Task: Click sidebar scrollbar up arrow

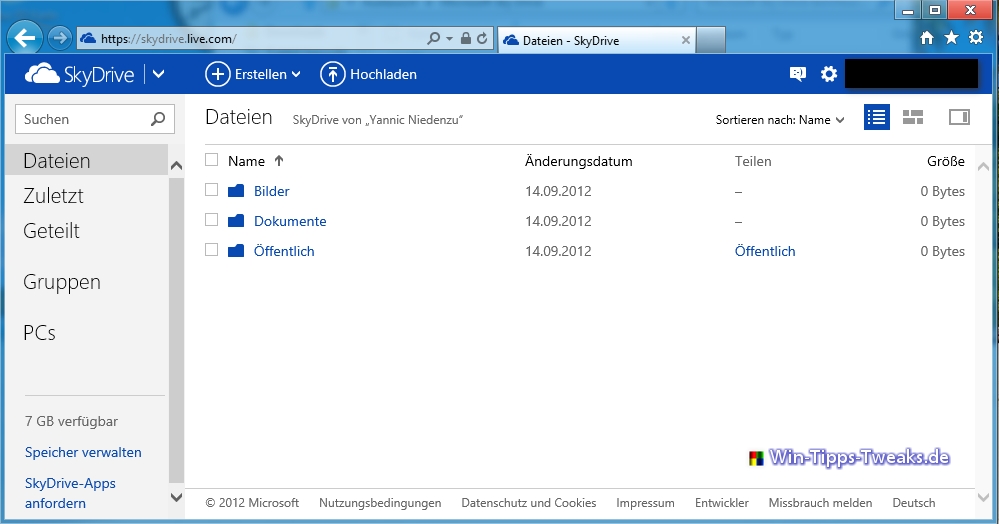Action: point(176,166)
